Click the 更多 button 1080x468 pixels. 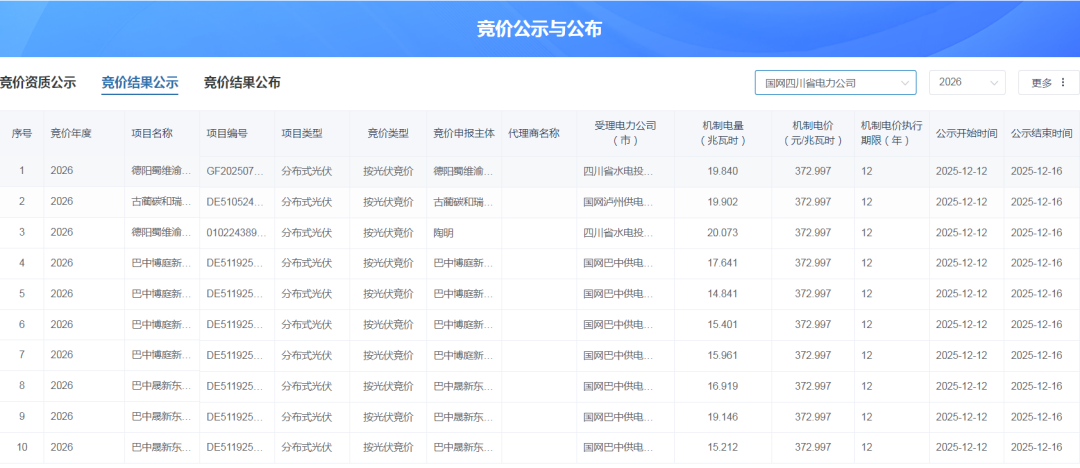pos(1048,83)
